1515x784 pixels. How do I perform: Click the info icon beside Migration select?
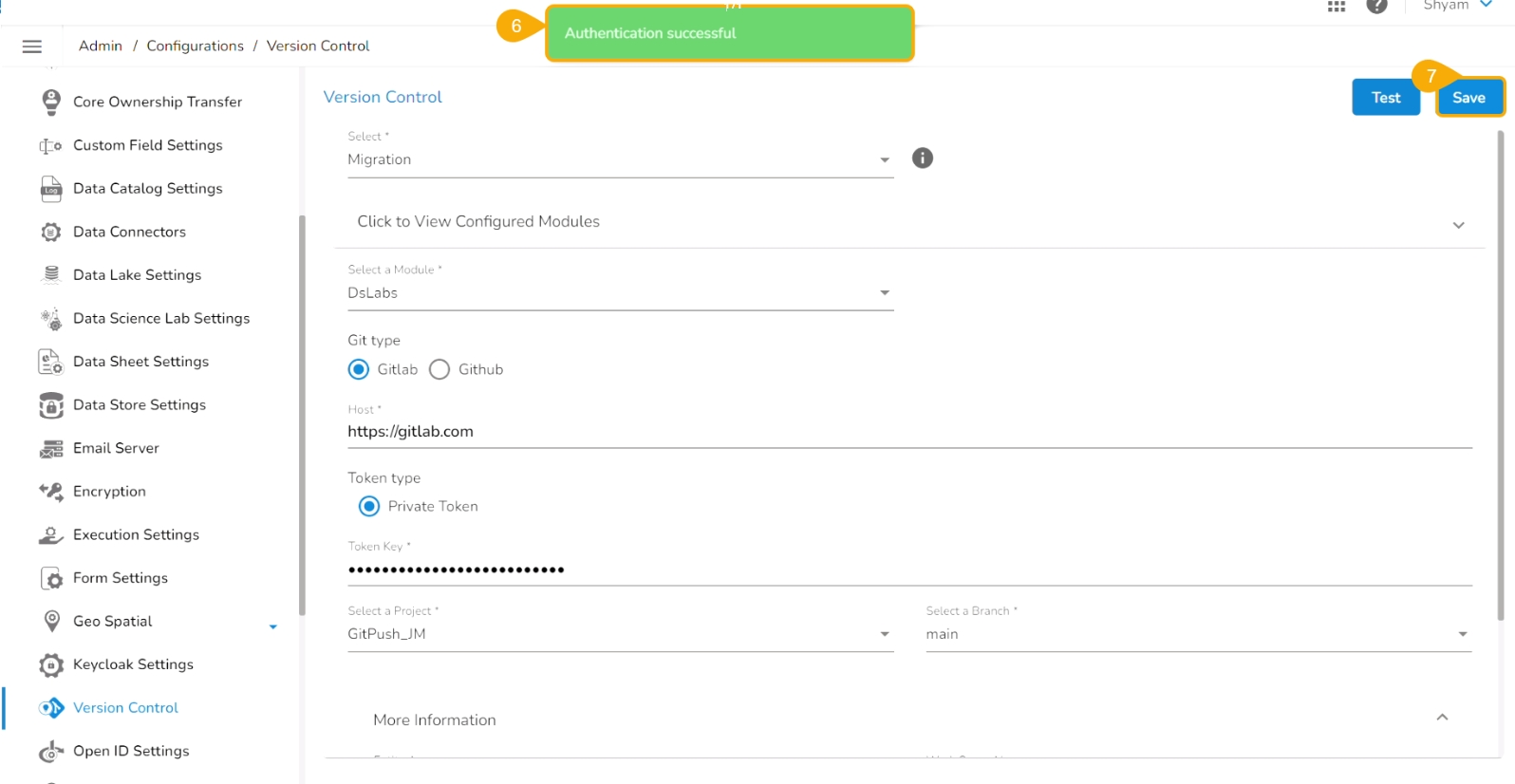(922, 159)
